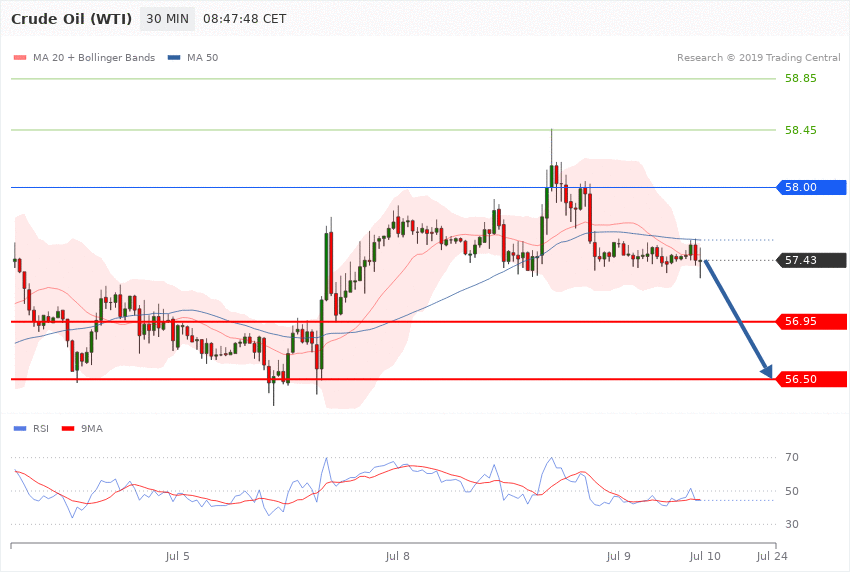Image resolution: width=850 pixels, height=576 pixels.
Task: Click the blue 58.00 pivot price tag
Action: 812,187
